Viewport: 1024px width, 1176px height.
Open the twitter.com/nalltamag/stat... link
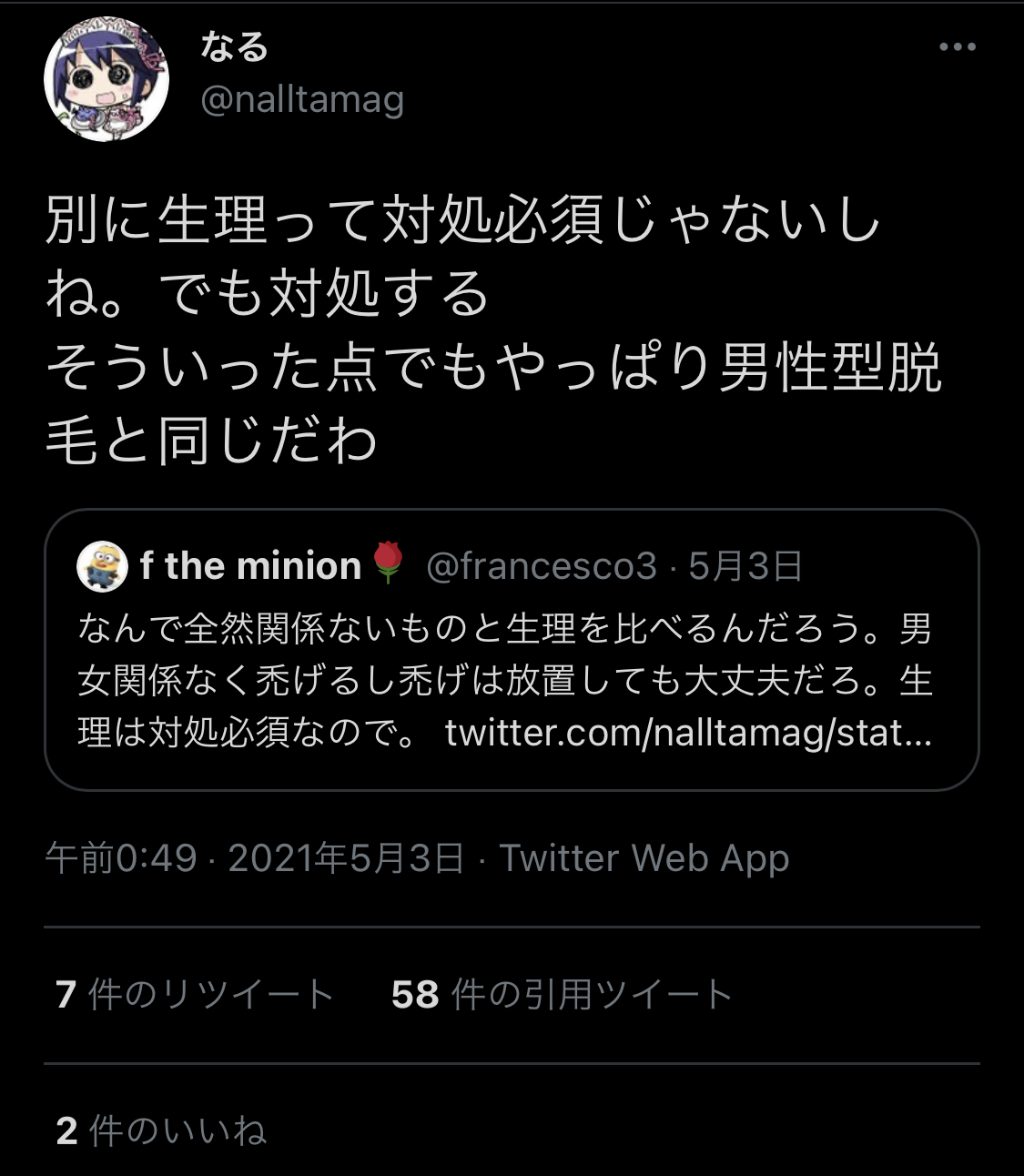[688, 732]
